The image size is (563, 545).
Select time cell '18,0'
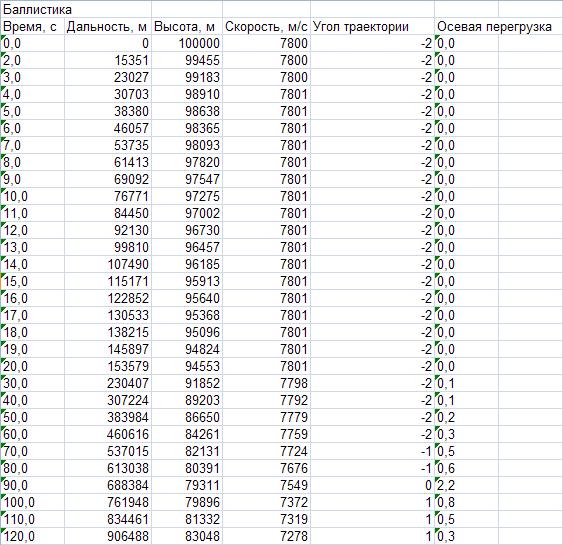pos(33,332)
